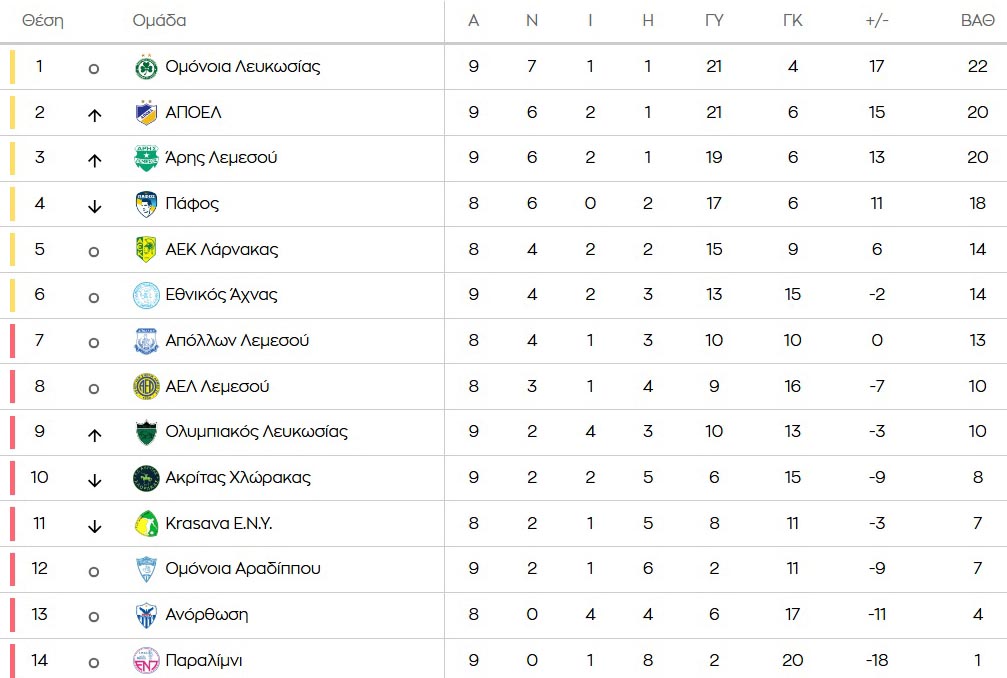Click the Ομόνοια Λευκωσίας team crest
This screenshot has height=678, width=1007.
click(x=146, y=67)
